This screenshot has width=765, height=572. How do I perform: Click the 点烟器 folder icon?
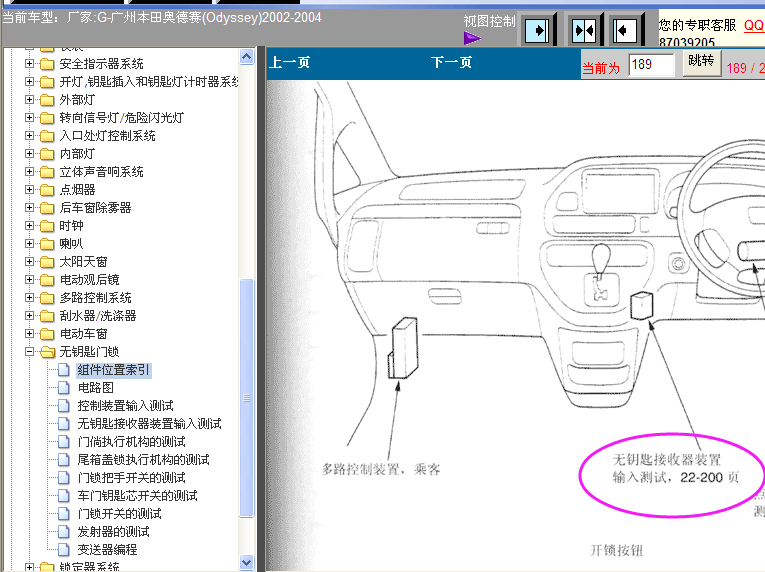tap(47, 190)
